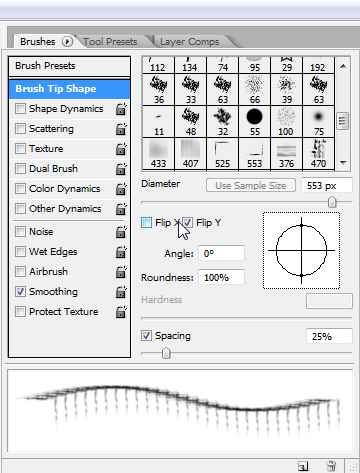Select the 66 brush preset thumbnail
Viewport: 360px width, 473px height.
tap(255, 90)
